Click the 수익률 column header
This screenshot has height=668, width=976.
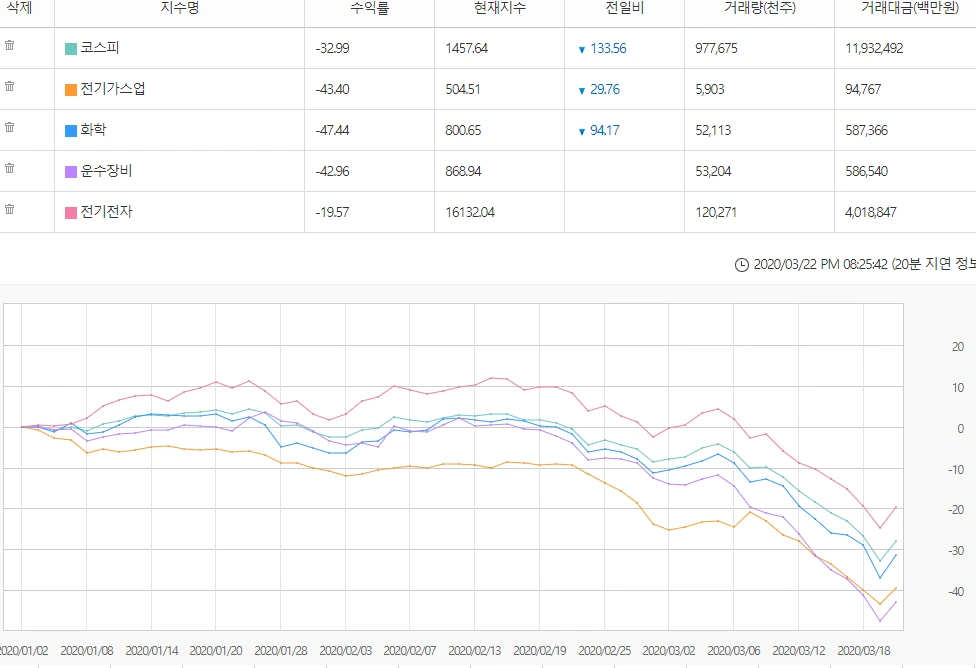[x=370, y=7]
